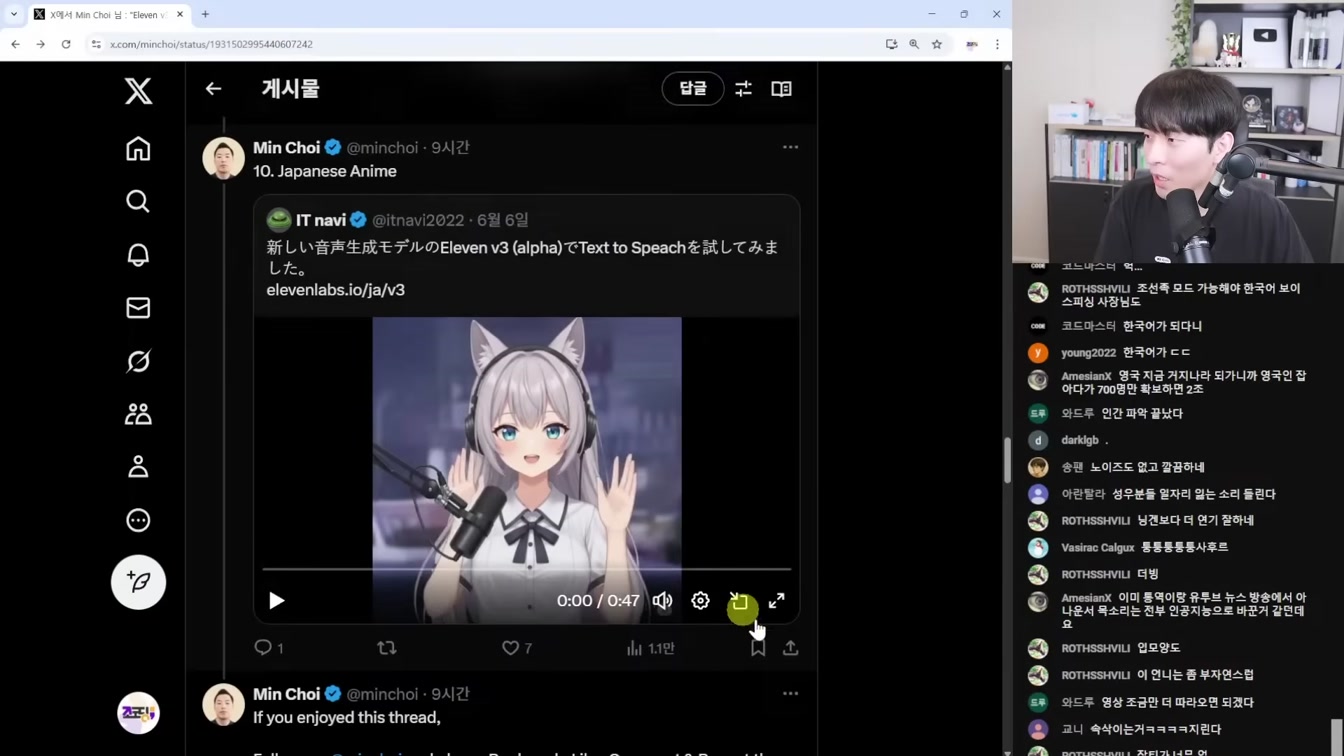Open the elevenlabs.io/ja/v3 link
The height and width of the screenshot is (756, 1344).
coord(336,290)
